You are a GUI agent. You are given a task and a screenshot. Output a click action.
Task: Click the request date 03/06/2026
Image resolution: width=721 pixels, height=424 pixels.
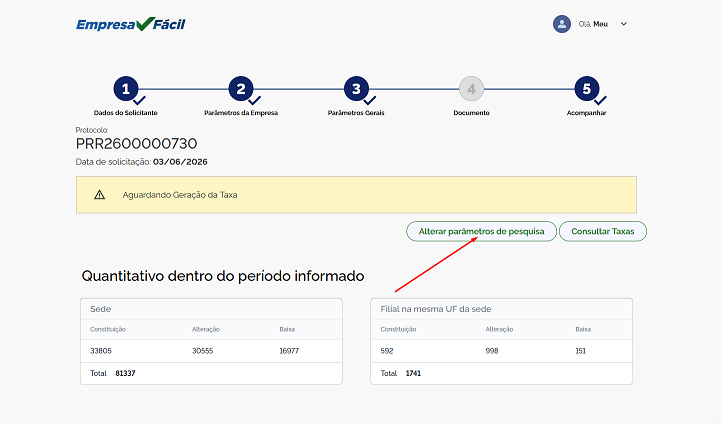click(x=180, y=162)
